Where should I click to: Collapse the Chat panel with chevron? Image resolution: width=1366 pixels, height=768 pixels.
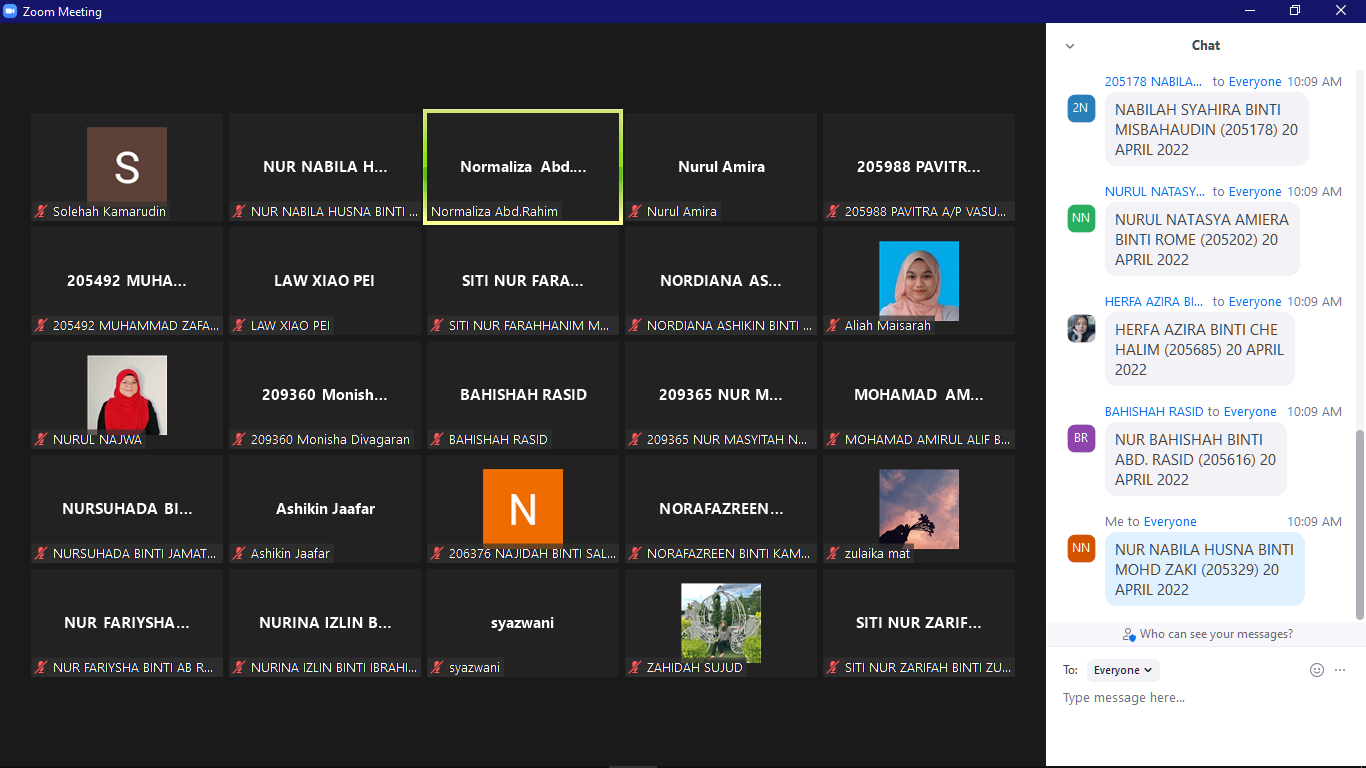pyautogui.click(x=1070, y=46)
